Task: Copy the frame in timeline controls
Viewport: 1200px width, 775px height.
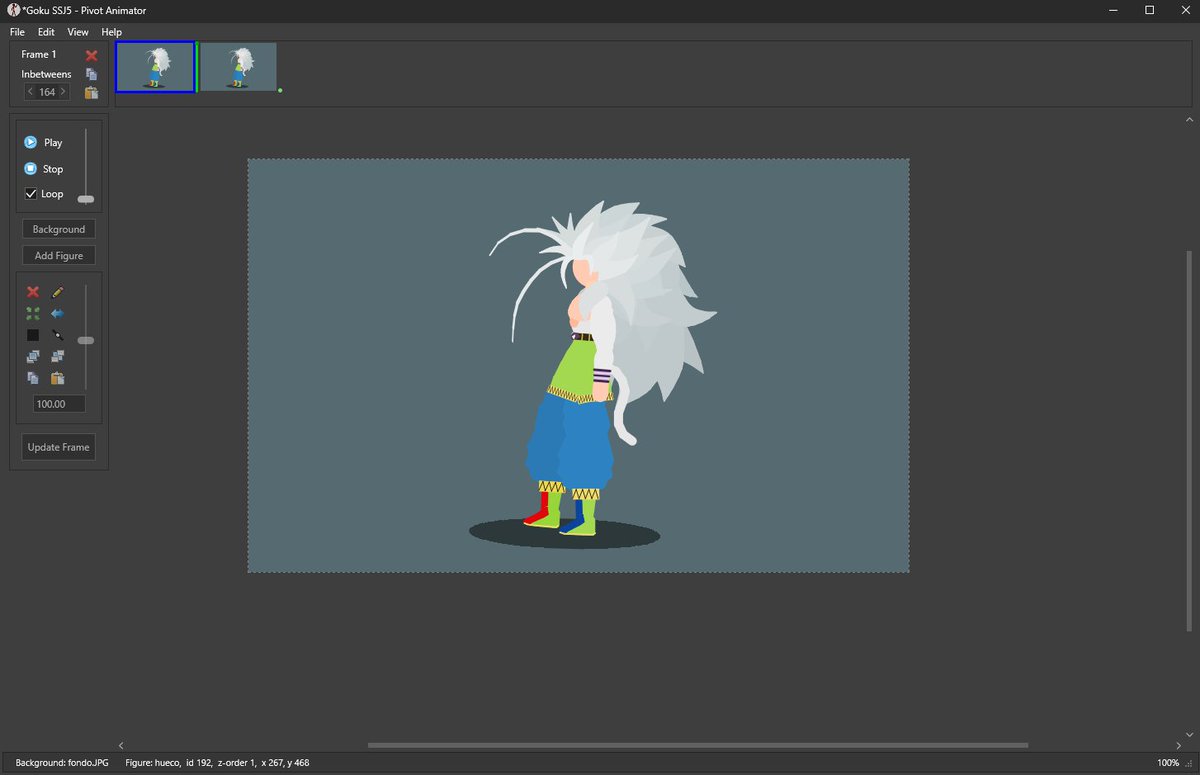Action: pos(91,74)
